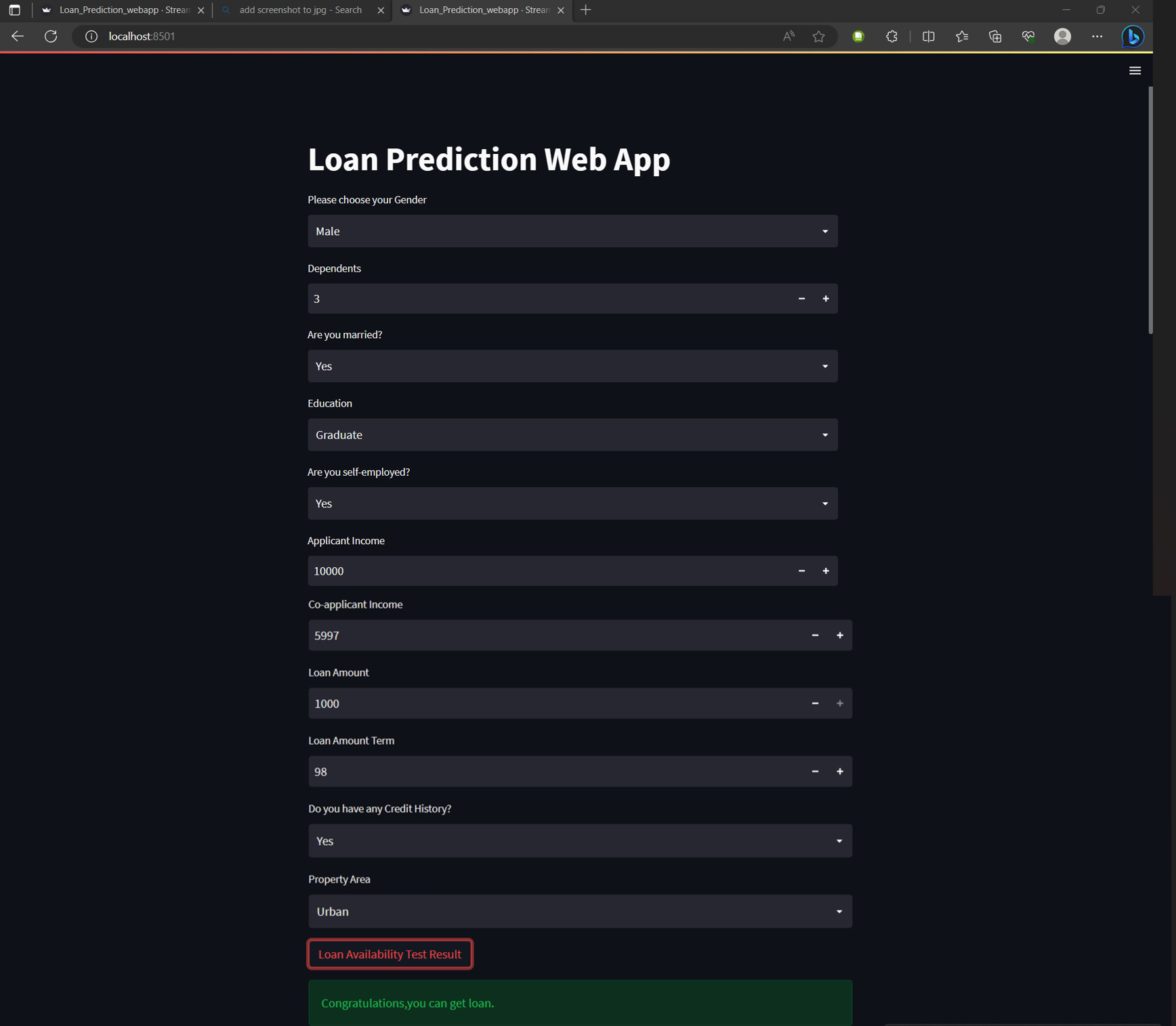Go back to the previous page
Viewport: 1176px width, 1026px height.
click(x=17, y=37)
